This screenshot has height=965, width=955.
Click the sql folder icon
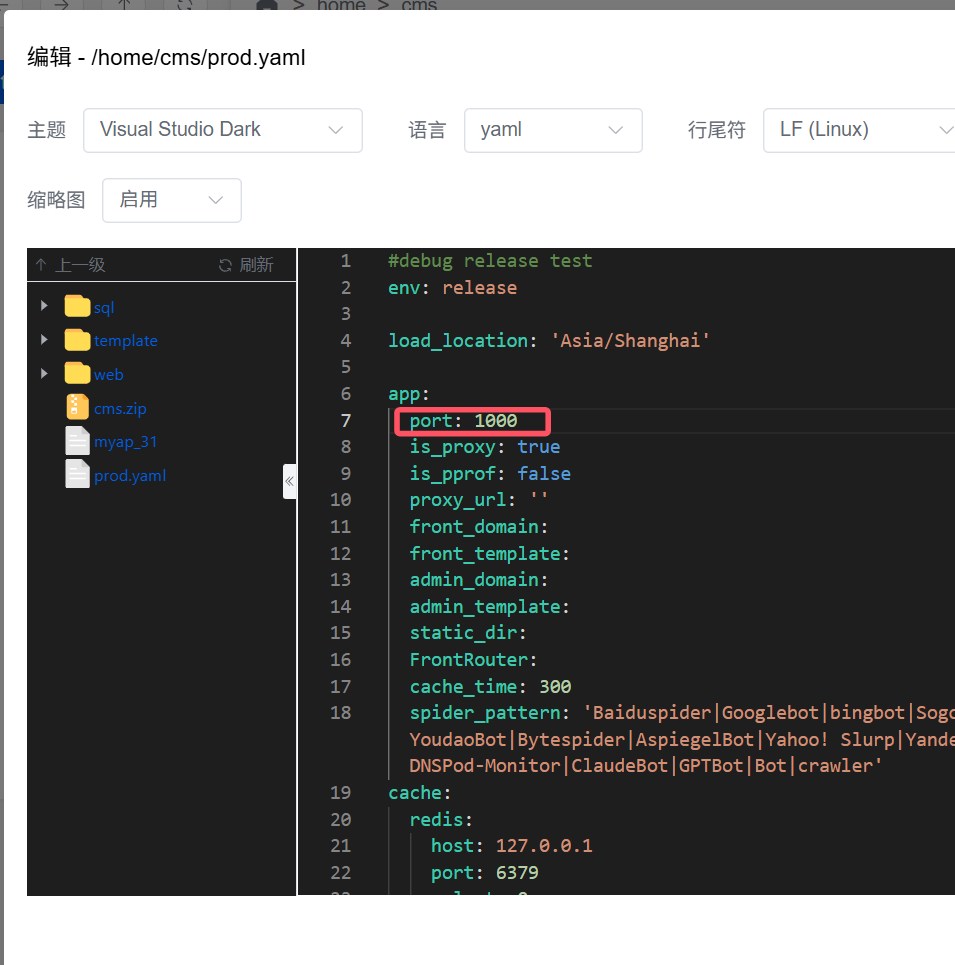pos(77,306)
